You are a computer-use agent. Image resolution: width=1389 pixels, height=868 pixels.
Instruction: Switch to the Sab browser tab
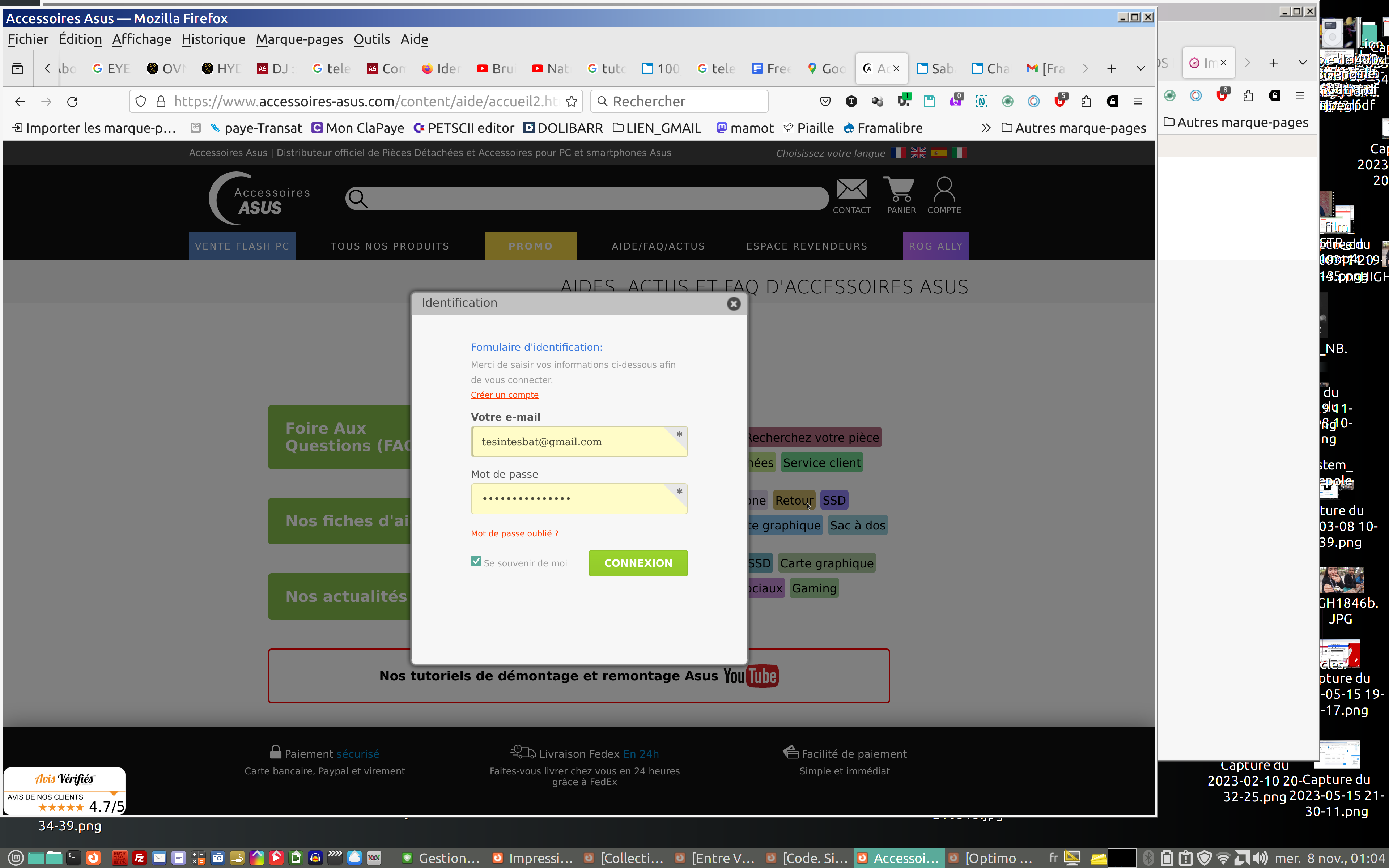click(935, 69)
